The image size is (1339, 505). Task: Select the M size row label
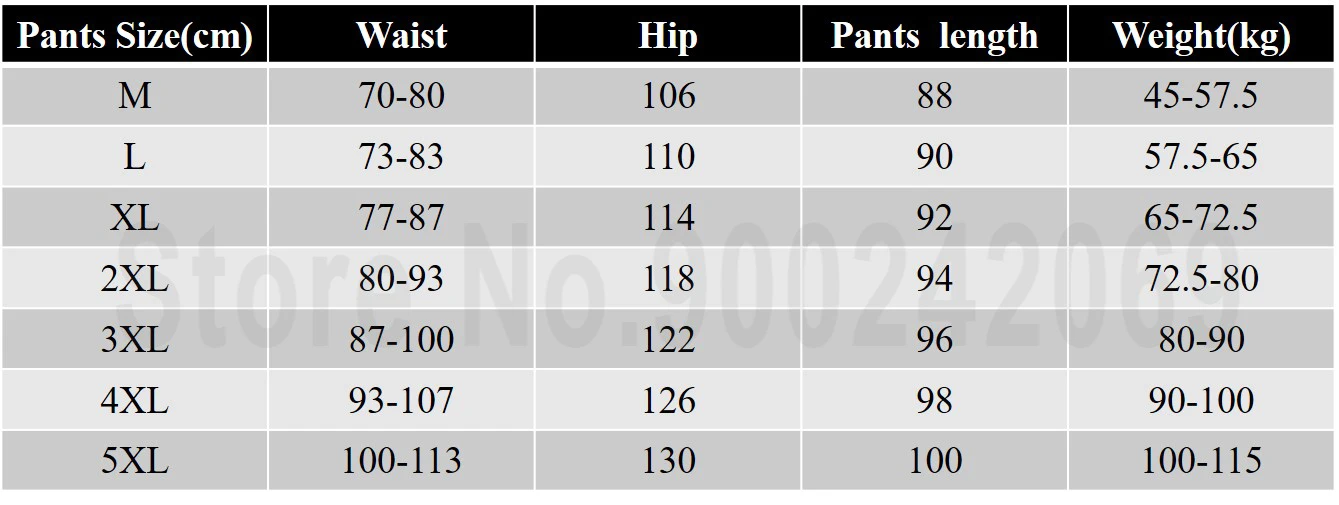(x=134, y=97)
